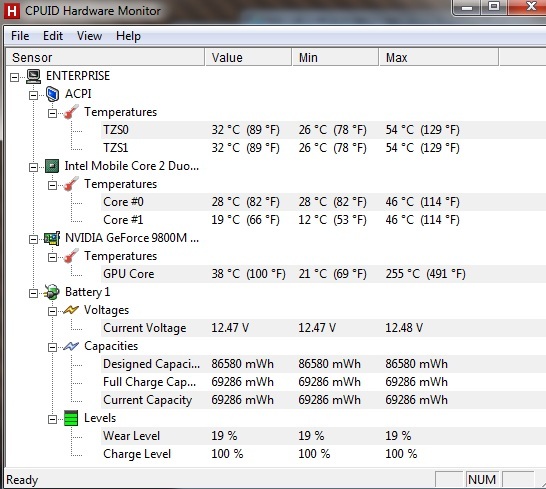The width and height of the screenshot is (546, 489).
Task: Click the Current Voltage max value 12.48 V
Action: point(404,328)
